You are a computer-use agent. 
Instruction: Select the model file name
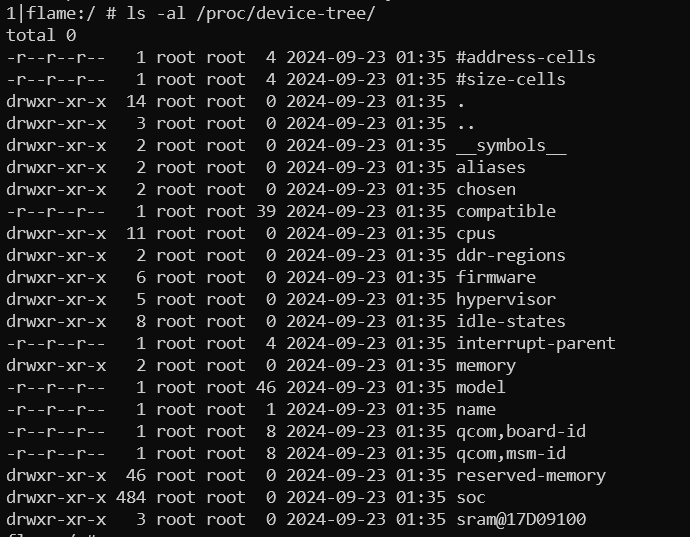481,387
